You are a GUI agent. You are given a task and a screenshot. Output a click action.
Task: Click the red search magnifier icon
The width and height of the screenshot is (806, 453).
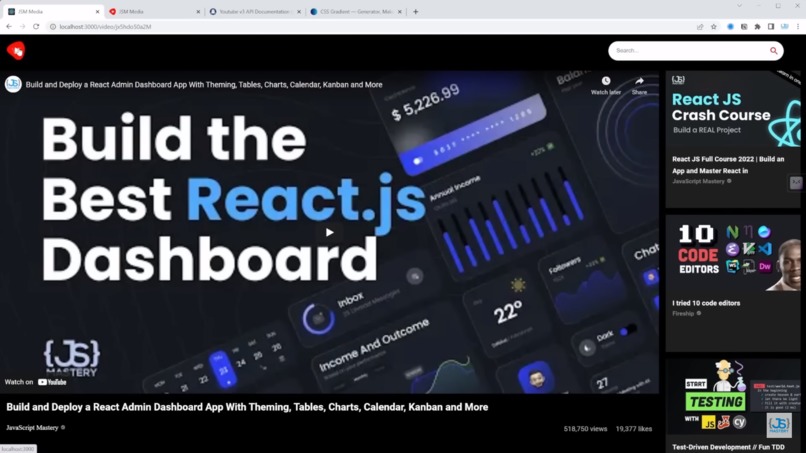point(773,50)
